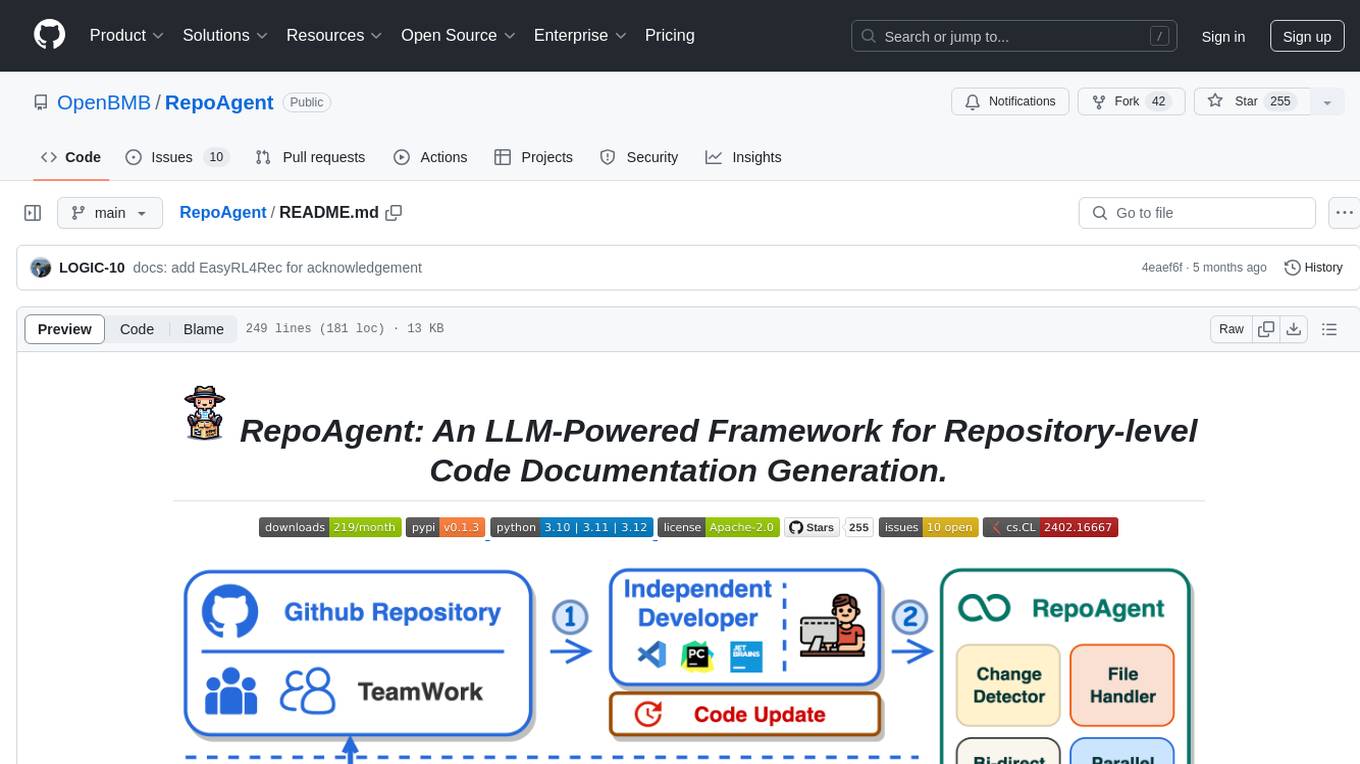
Task: Click the cs.CL arXiv badge
Action: coord(1050,527)
